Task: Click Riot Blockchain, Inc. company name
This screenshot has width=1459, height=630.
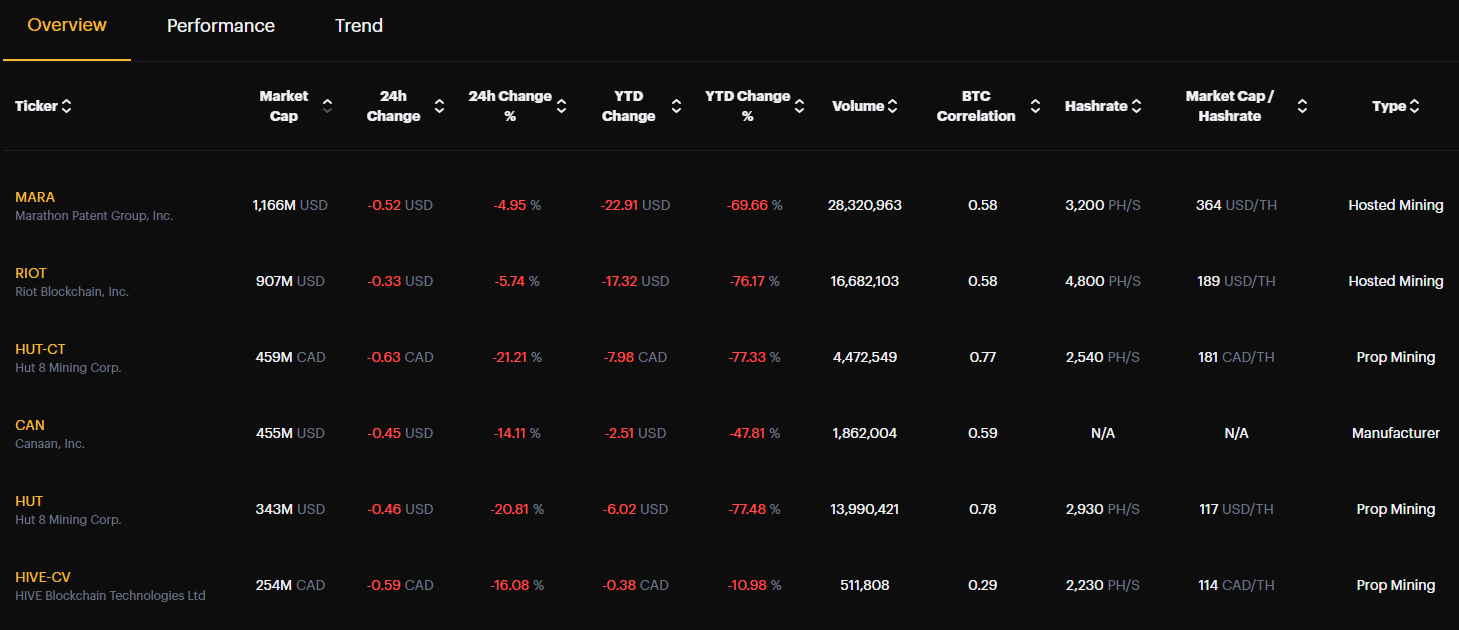Action: (72, 292)
